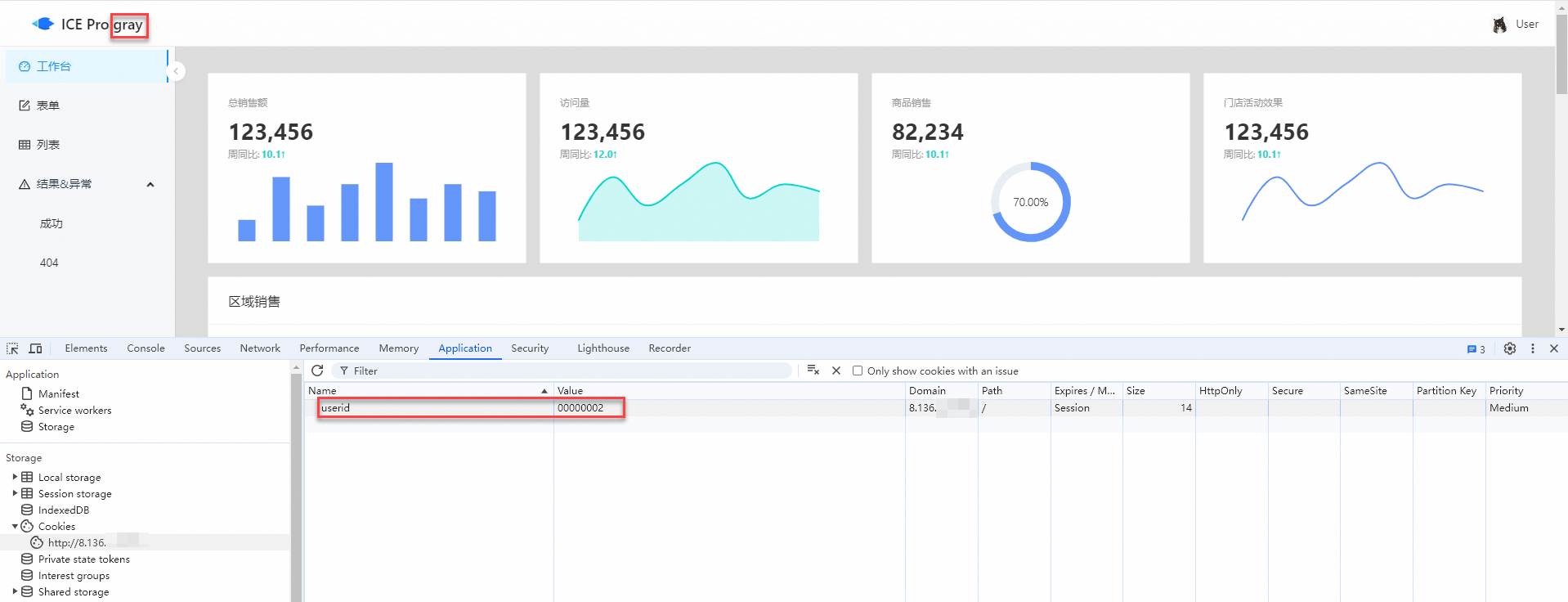Open the 404 submenu page
Image resolution: width=1568 pixels, height=602 pixels.
49,263
